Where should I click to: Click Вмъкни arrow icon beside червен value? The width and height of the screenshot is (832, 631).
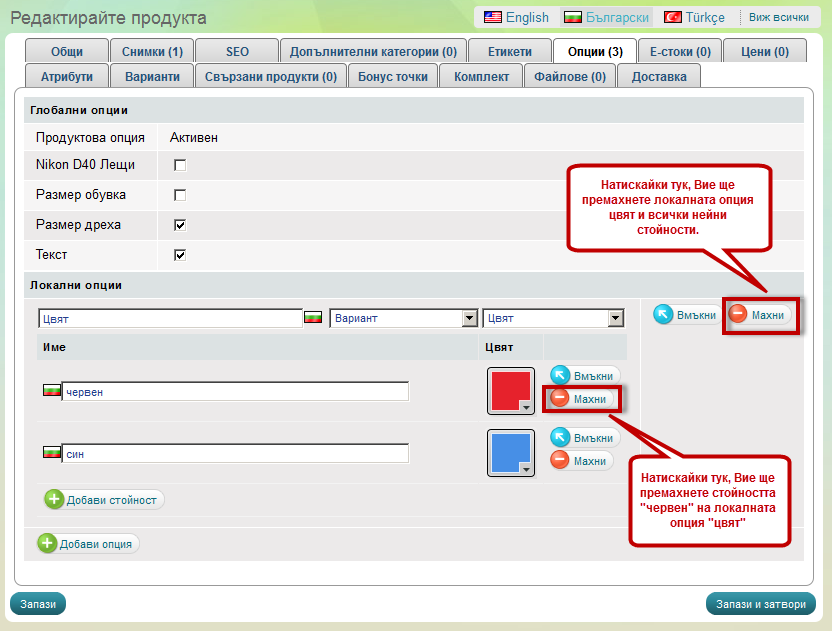[561, 376]
